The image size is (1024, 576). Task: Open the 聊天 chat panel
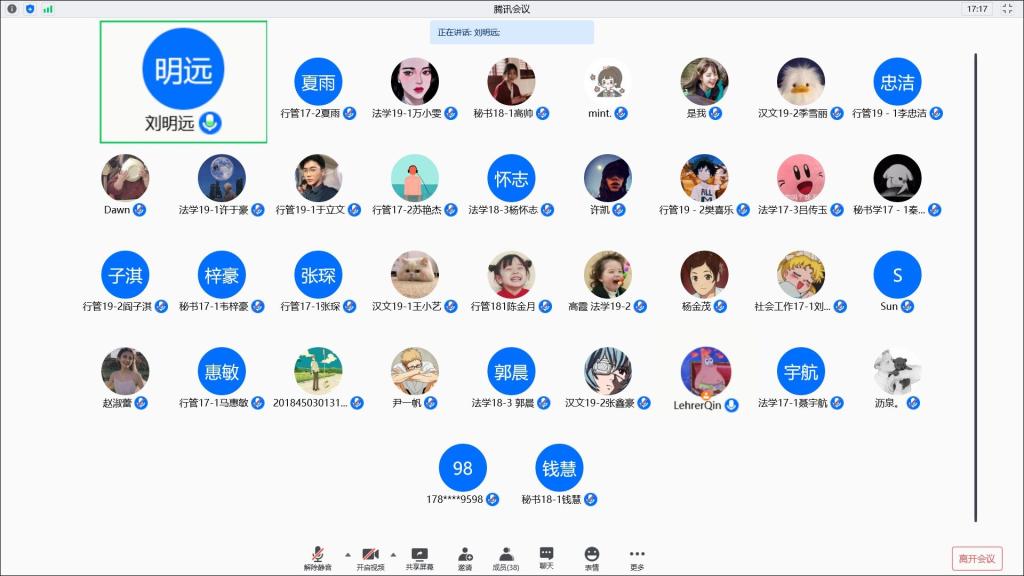[x=547, y=557]
